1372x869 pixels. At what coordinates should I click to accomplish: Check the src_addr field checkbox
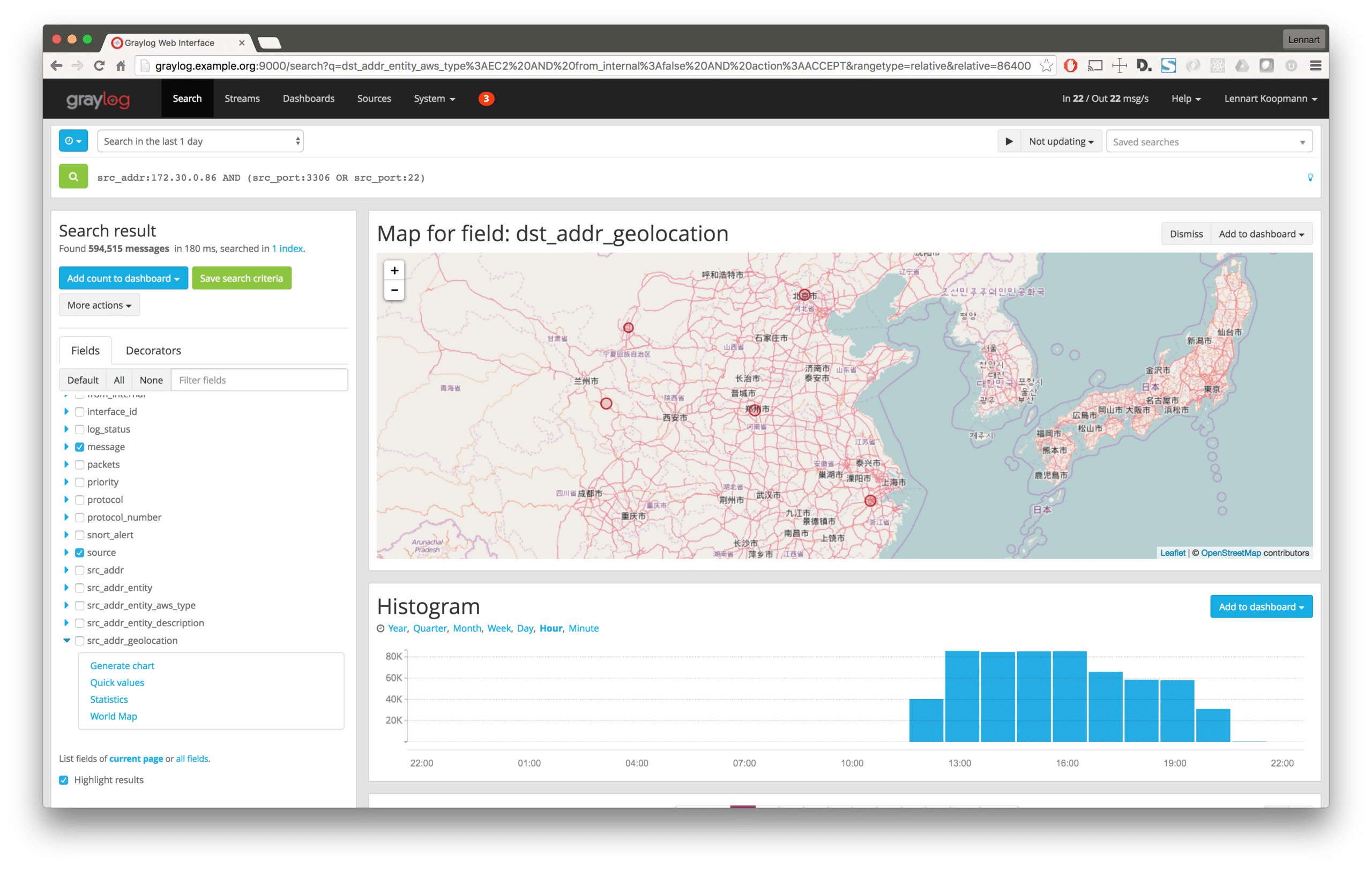80,570
